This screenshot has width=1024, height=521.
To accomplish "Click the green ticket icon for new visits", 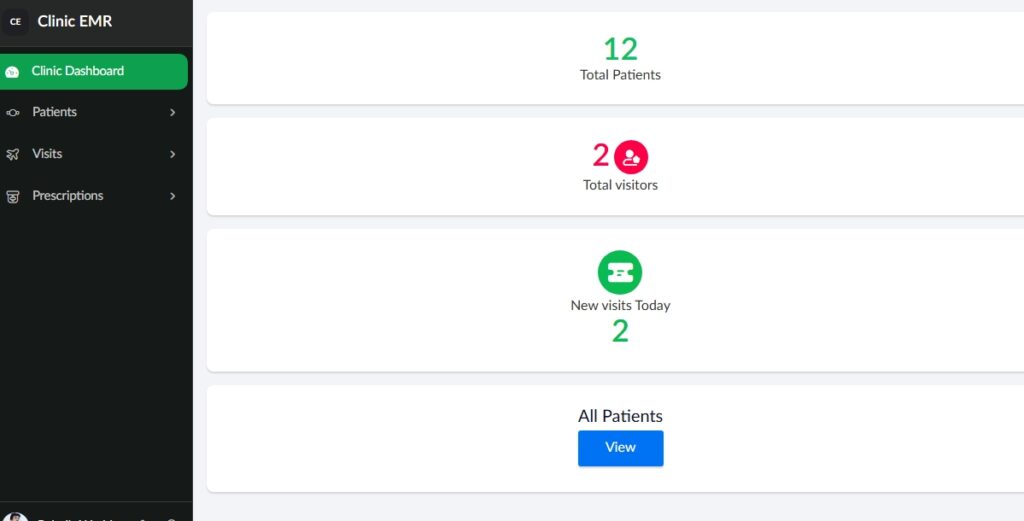I will pyautogui.click(x=620, y=272).
